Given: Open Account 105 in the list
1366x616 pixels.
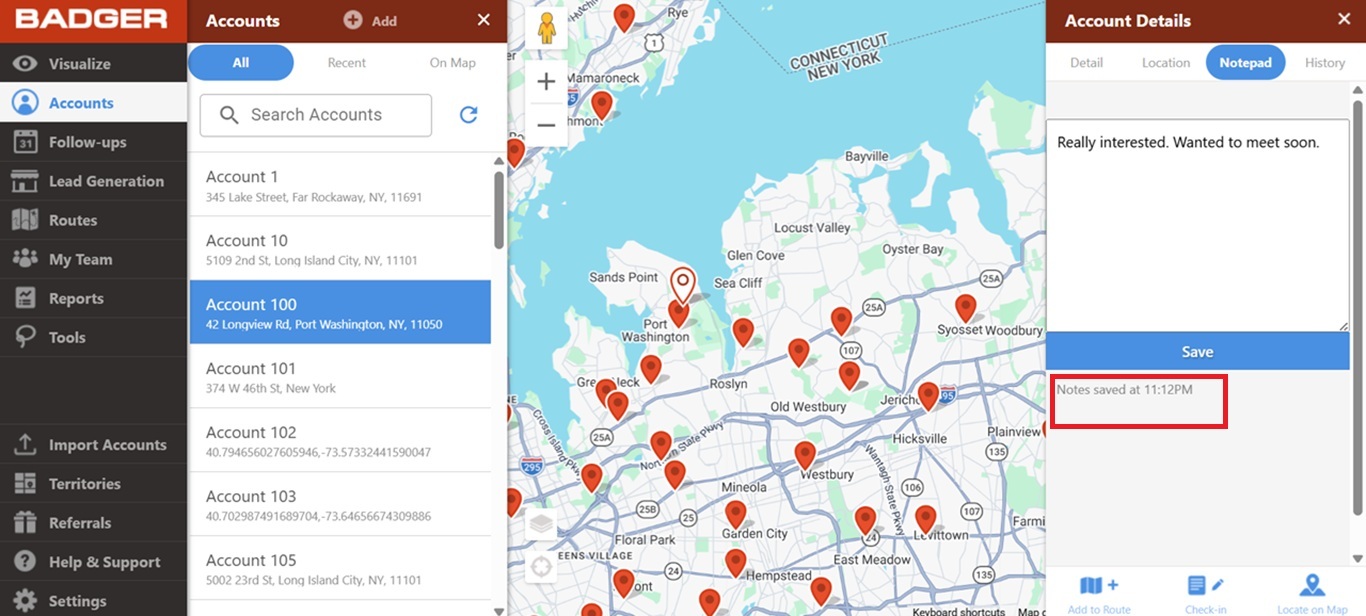Looking at the screenshot, I should click(x=340, y=568).
